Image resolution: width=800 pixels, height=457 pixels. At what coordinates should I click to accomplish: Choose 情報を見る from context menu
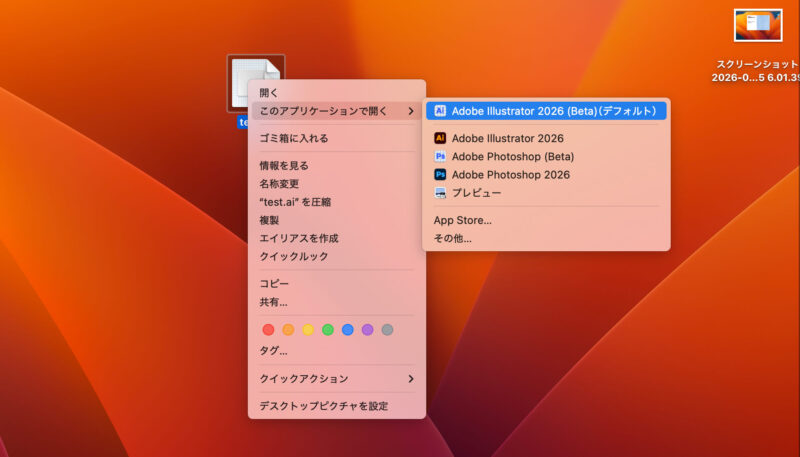click(337, 165)
